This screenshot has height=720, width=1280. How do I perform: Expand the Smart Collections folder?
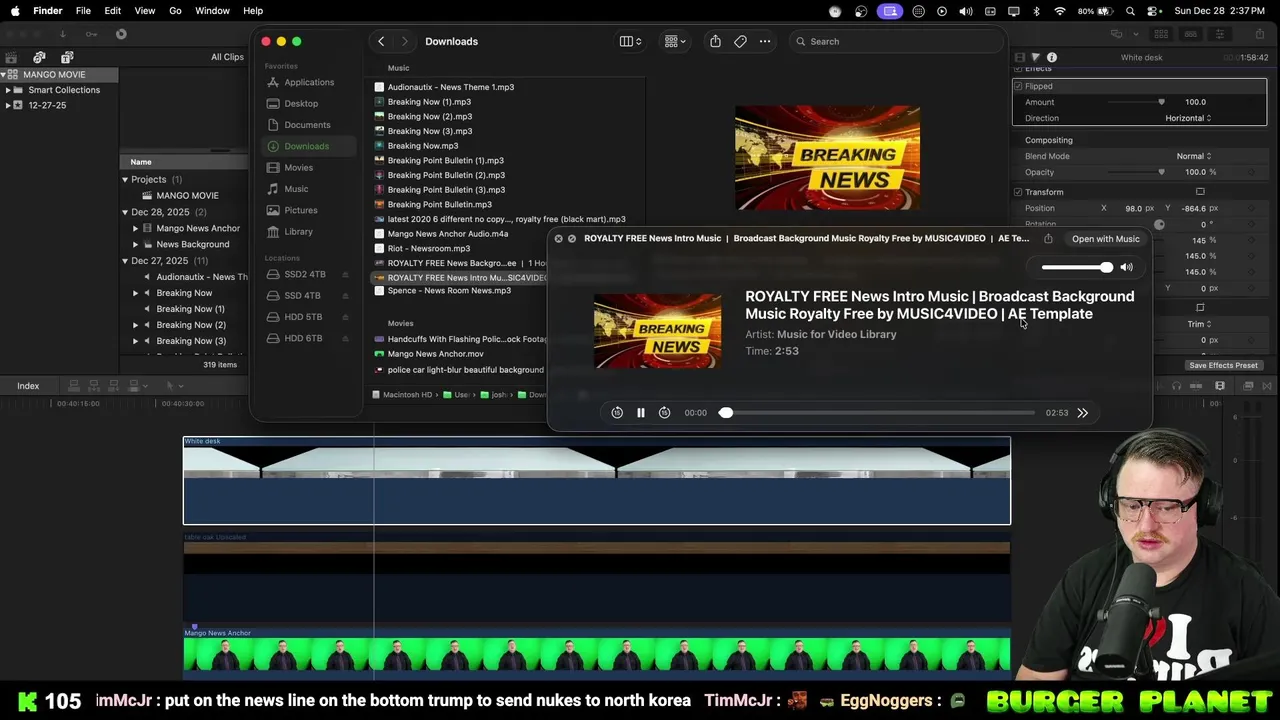tap(8, 90)
